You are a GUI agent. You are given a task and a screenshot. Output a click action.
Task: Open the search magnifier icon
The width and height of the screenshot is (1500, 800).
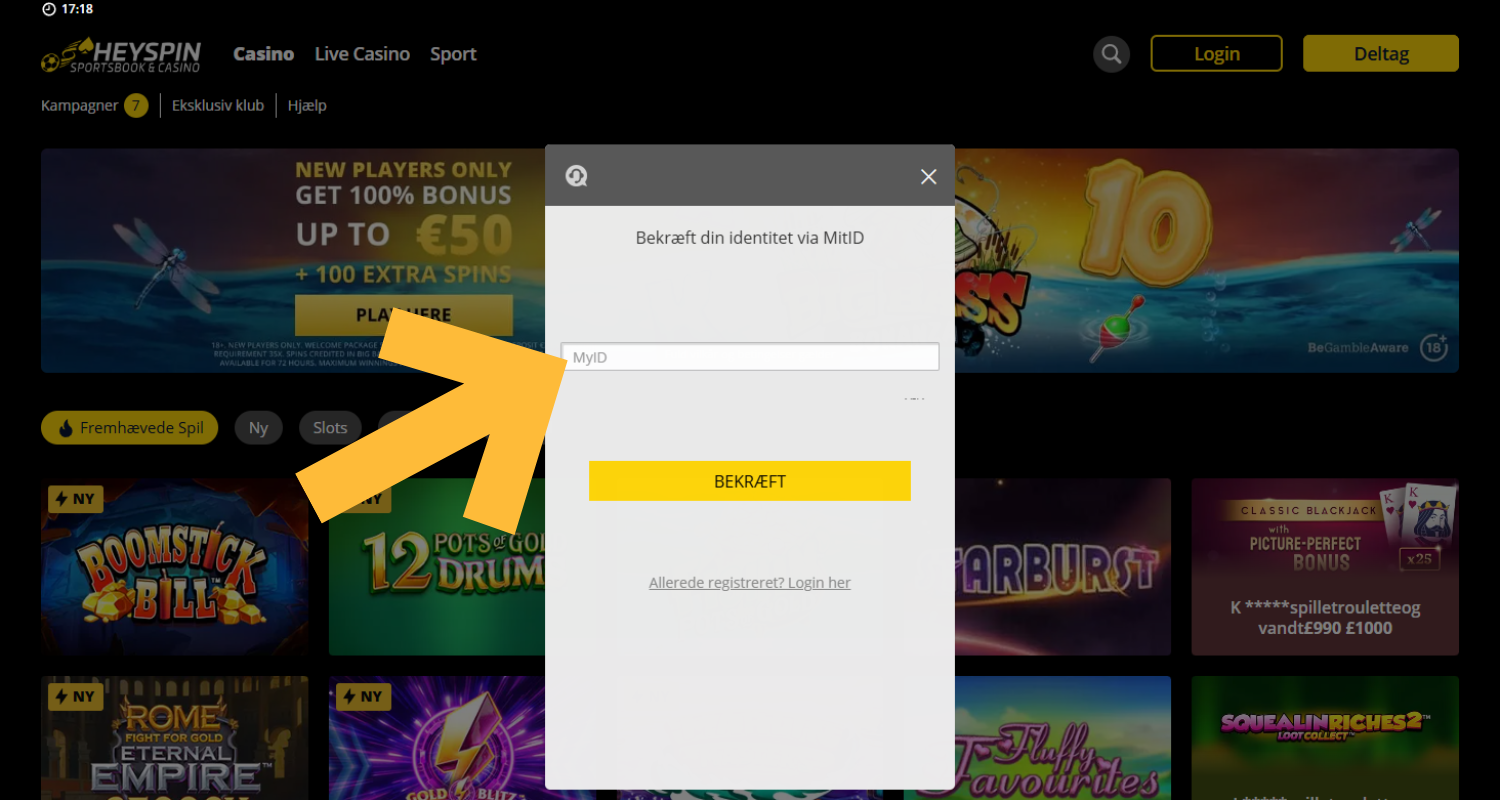click(1111, 54)
